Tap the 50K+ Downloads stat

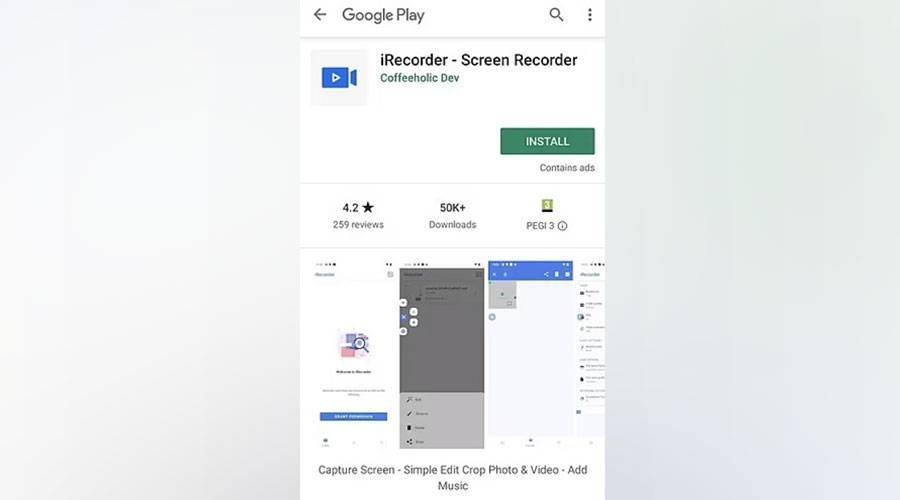[452, 215]
